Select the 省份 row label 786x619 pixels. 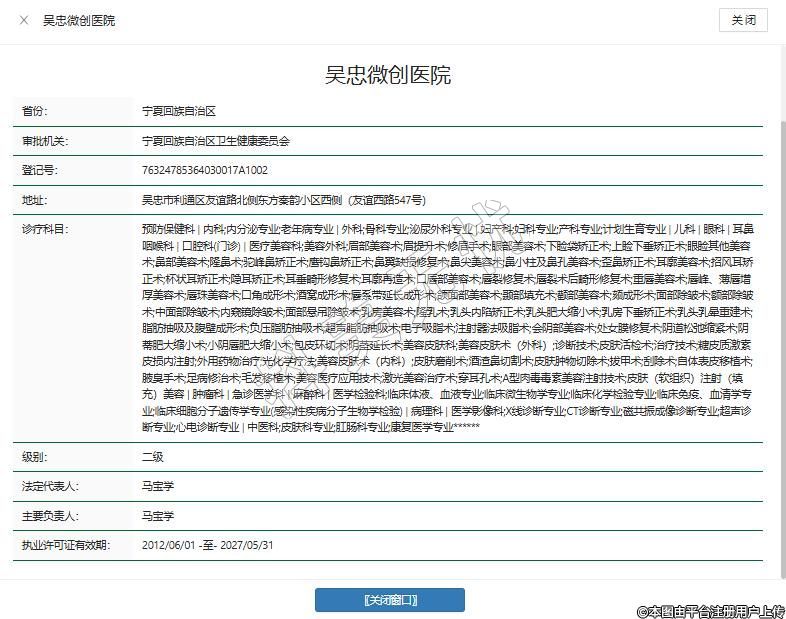click(x=35, y=112)
